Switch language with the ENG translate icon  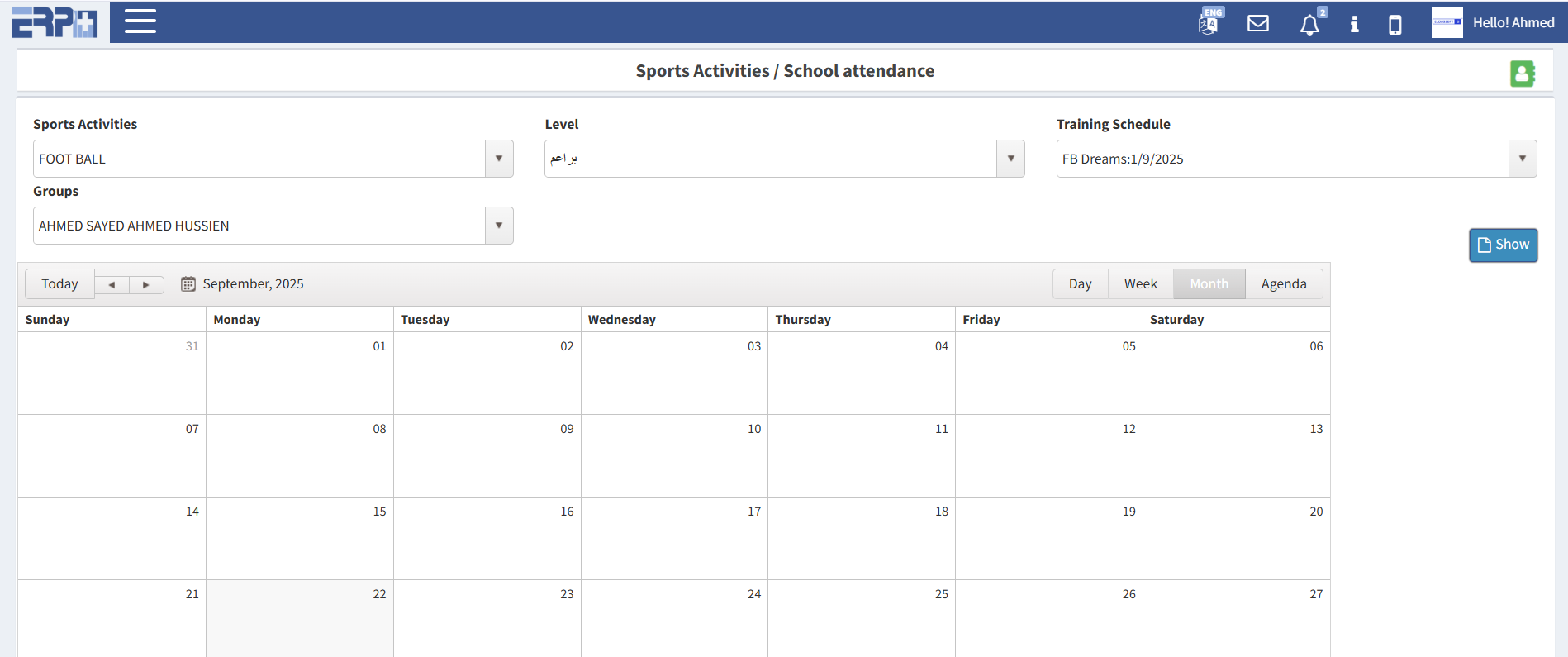pos(1209,22)
